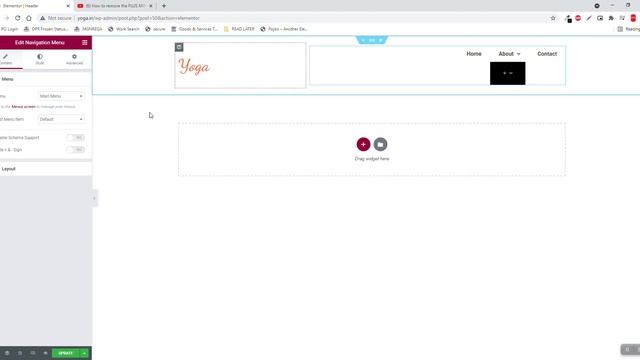
Task: Click the Contact menu item
Action: pos(547,54)
